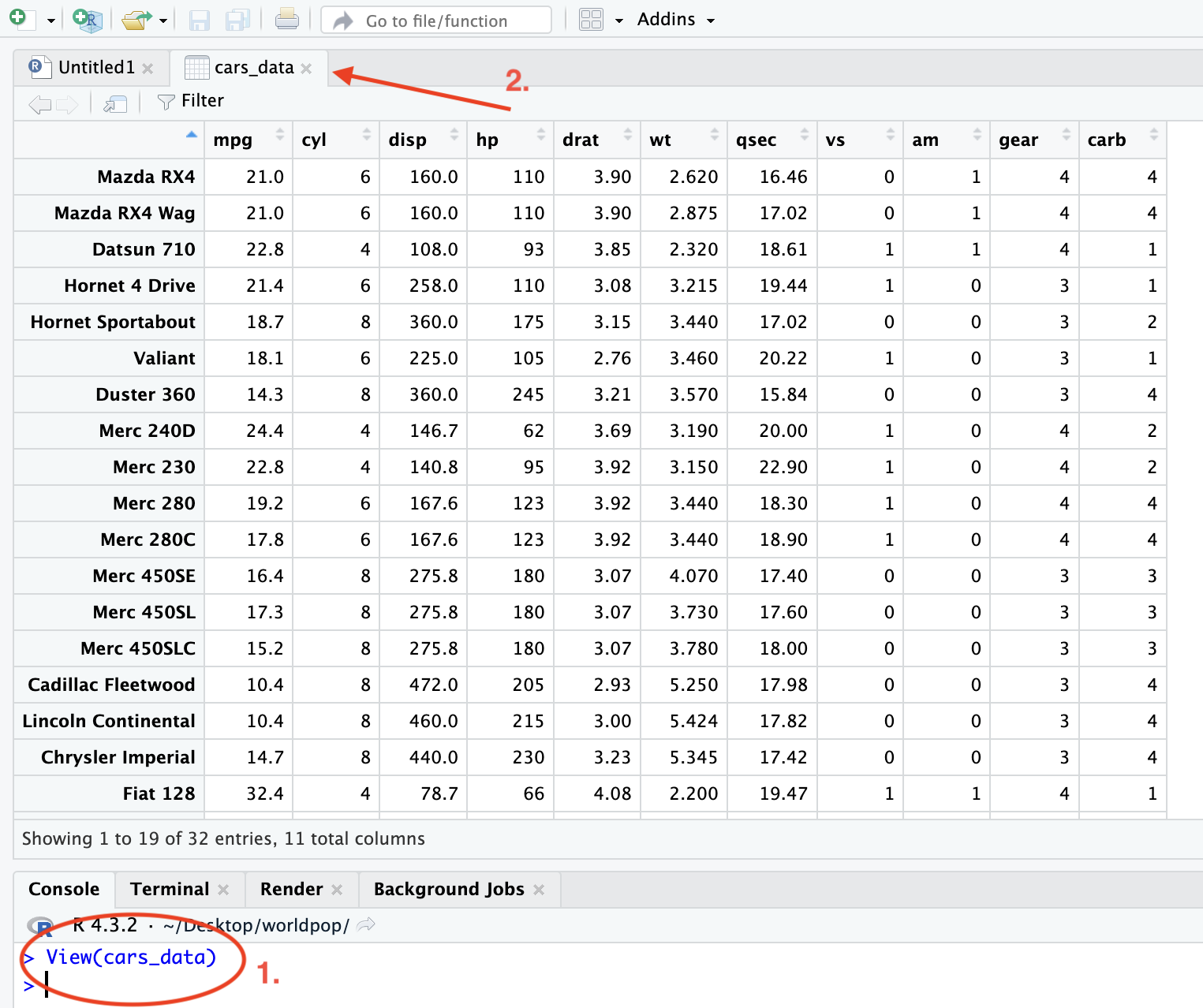Image resolution: width=1203 pixels, height=1008 pixels.
Task: Expand the recent files dropdown arrow
Action: pyautogui.click(x=163, y=21)
